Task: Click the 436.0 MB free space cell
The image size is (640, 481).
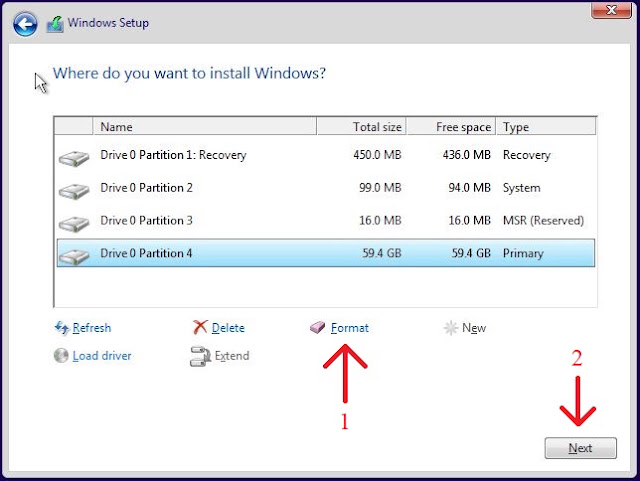Action: point(467,155)
